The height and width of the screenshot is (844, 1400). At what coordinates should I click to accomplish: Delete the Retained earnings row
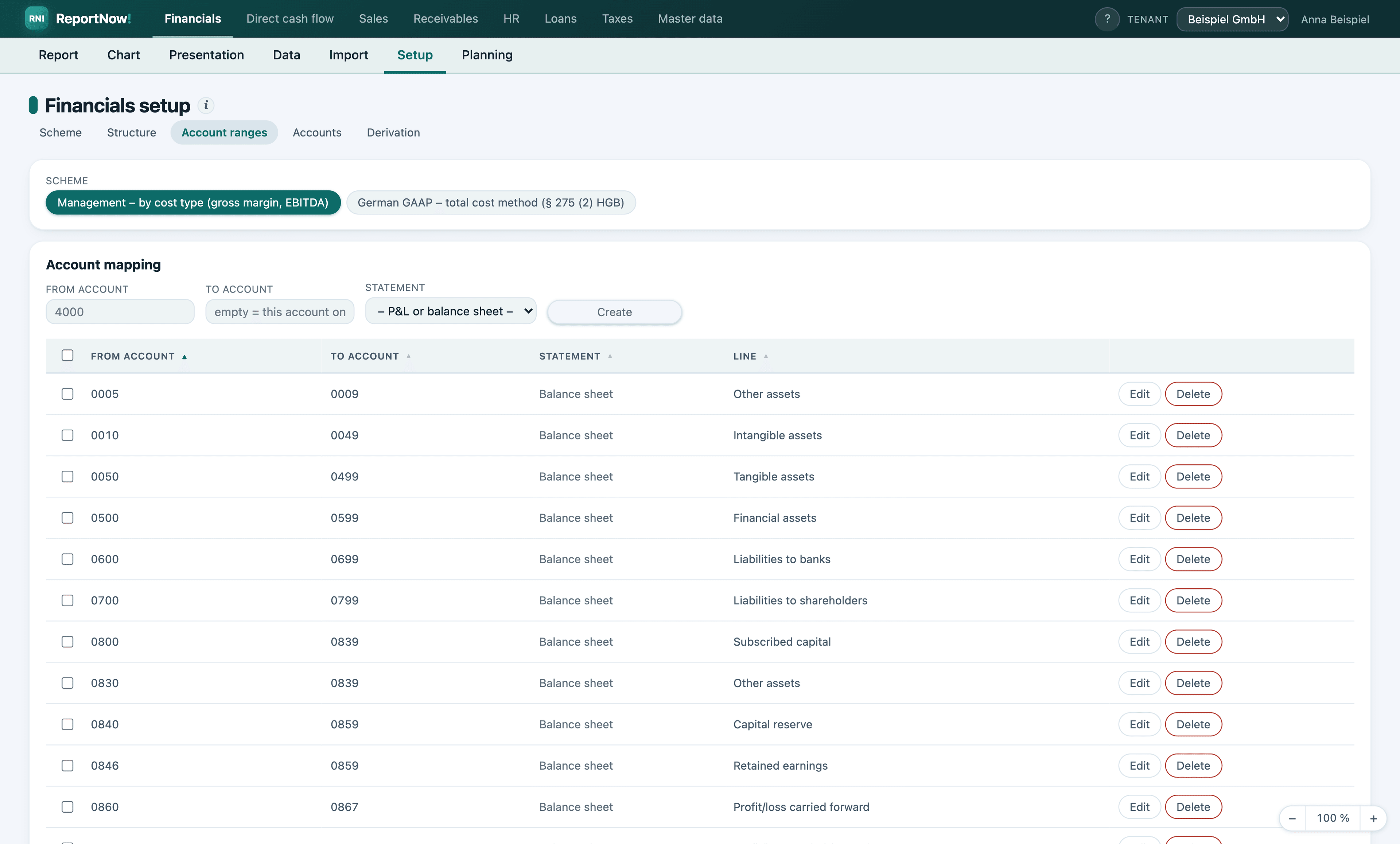(1193, 766)
